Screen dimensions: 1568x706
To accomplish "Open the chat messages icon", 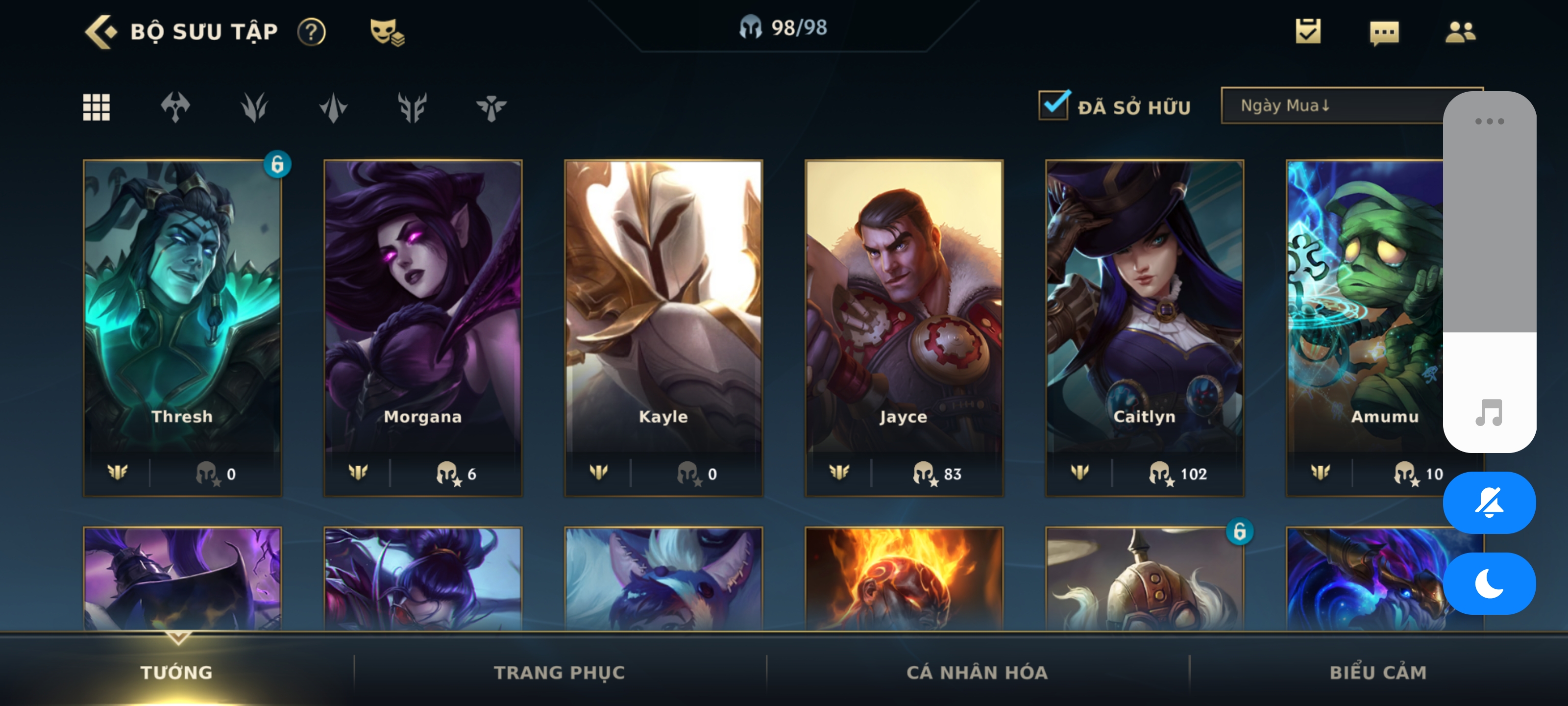I will coord(1384,33).
